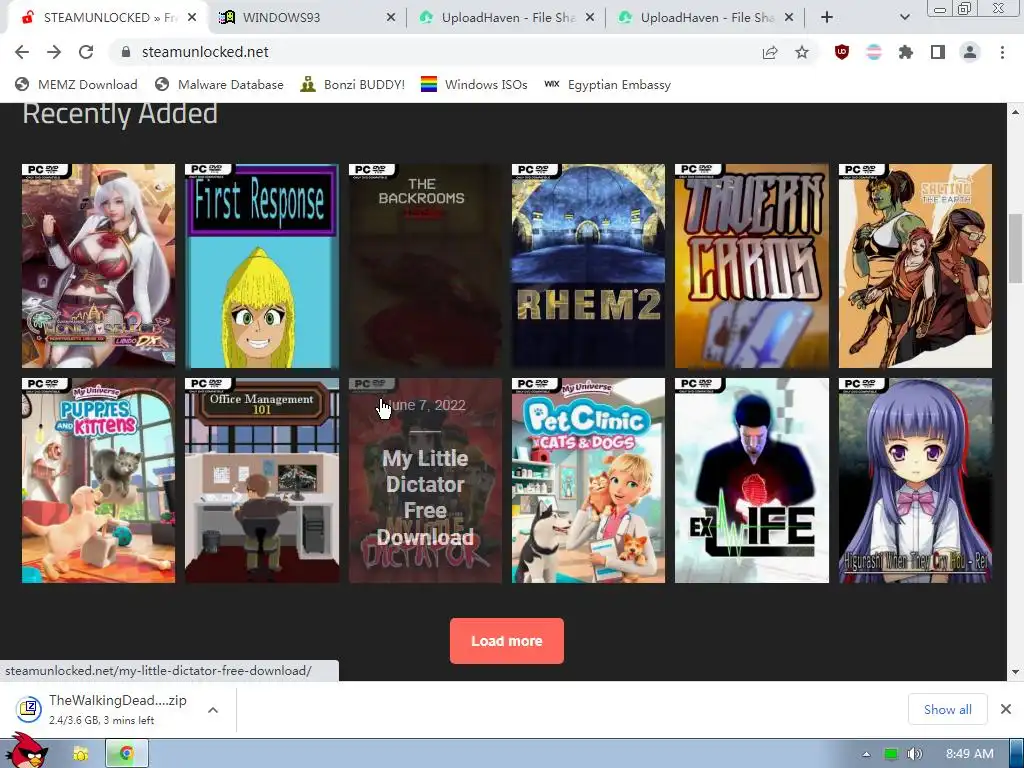Show hidden system tray icons
Viewport: 1024px width, 768px height.
867,754
